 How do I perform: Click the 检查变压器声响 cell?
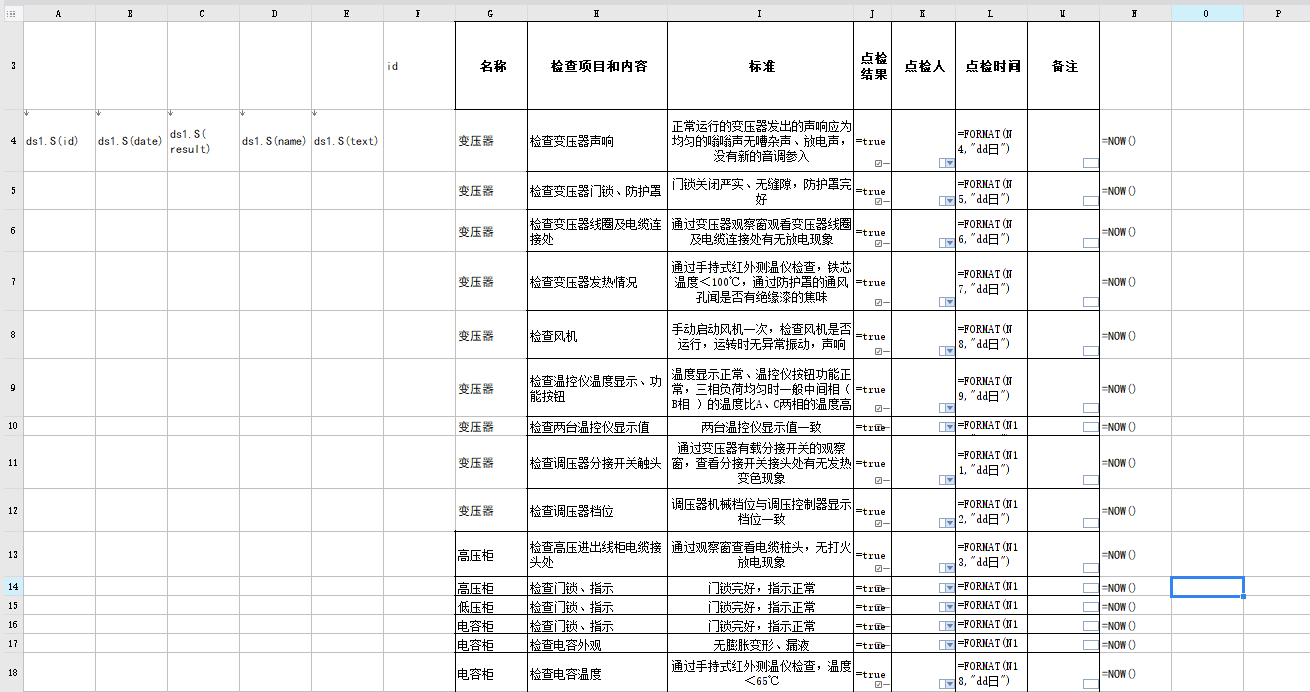click(597, 141)
